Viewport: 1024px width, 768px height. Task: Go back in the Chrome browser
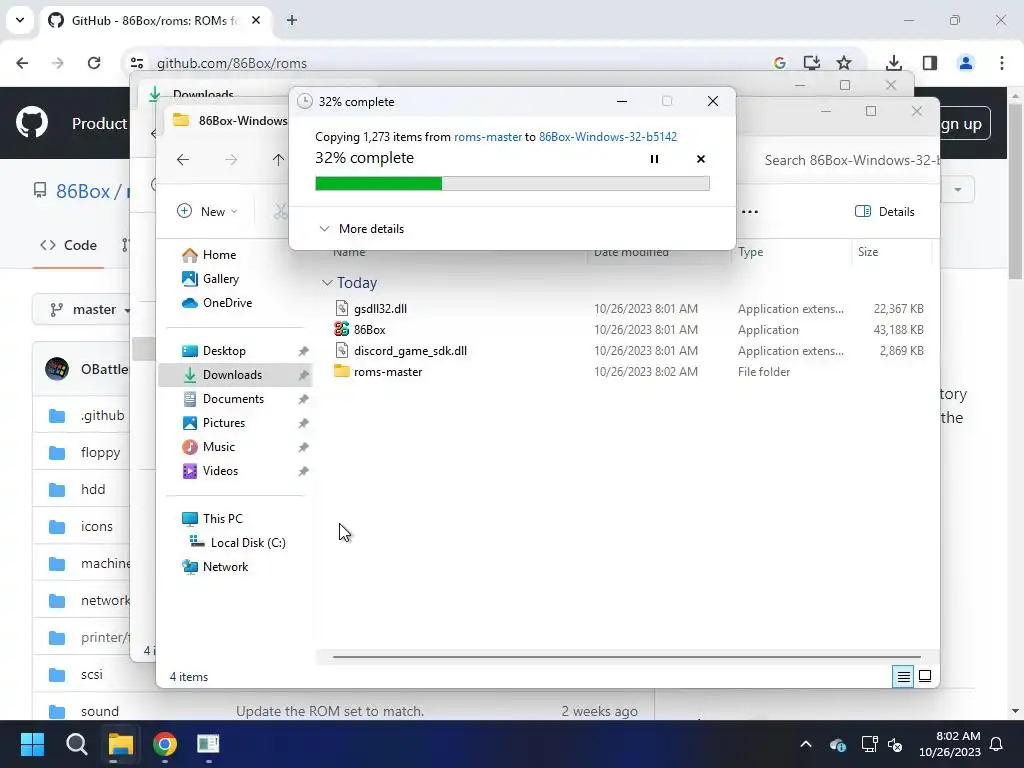click(22, 63)
